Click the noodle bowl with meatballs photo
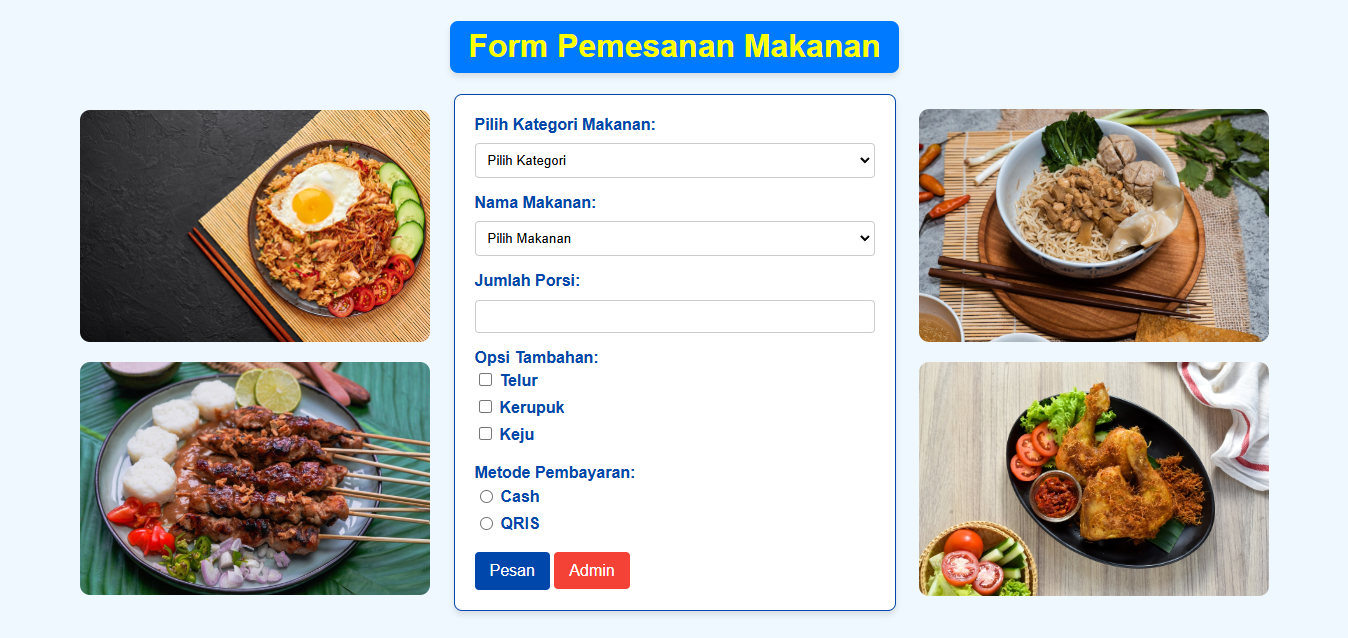Screen dimensions: 1348x638 [1094, 226]
